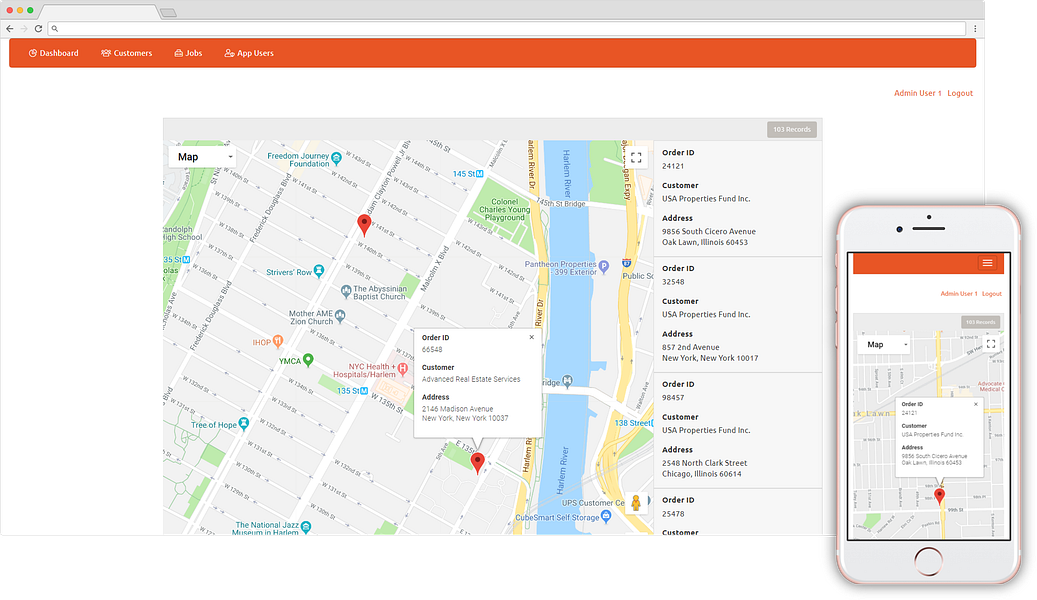Close the order 24121 popup on phone
This screenshot has width=1037, height=600.
point(975,404)
